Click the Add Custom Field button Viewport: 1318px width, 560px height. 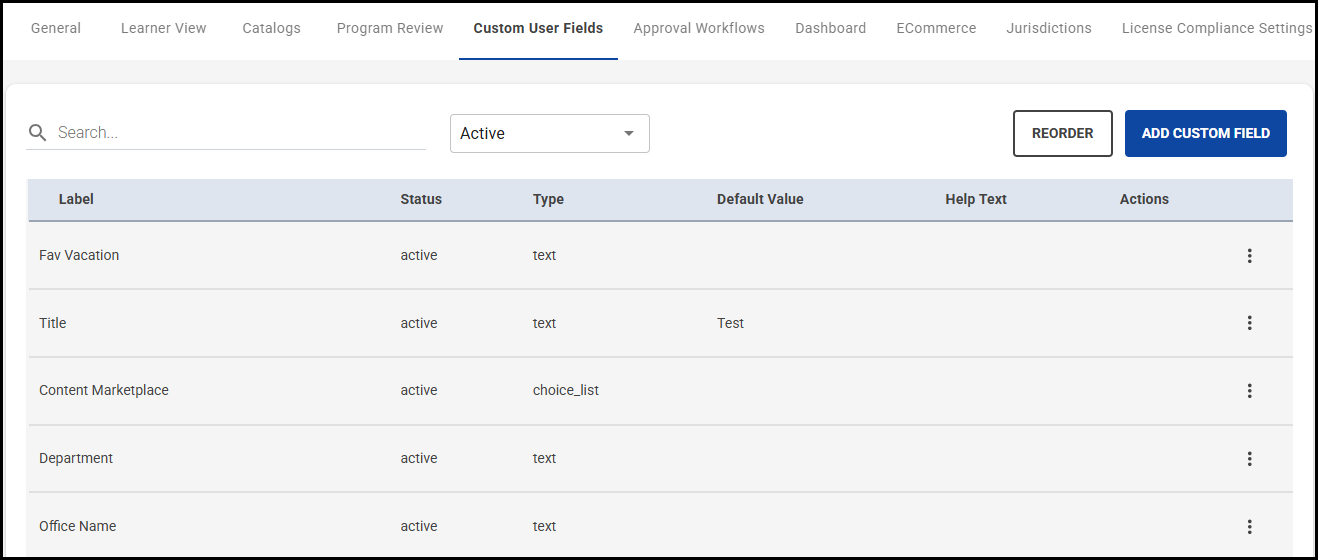pyautogui.click(x=1205, y=134)
